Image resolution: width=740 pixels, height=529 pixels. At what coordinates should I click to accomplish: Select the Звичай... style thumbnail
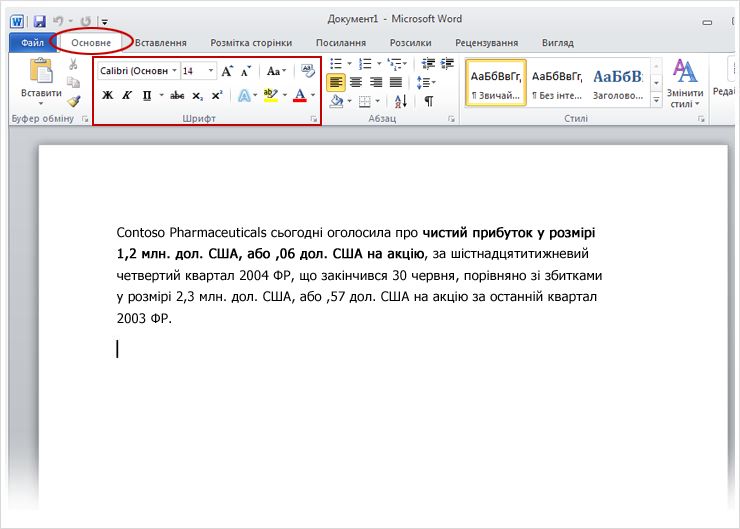point(496,83)
